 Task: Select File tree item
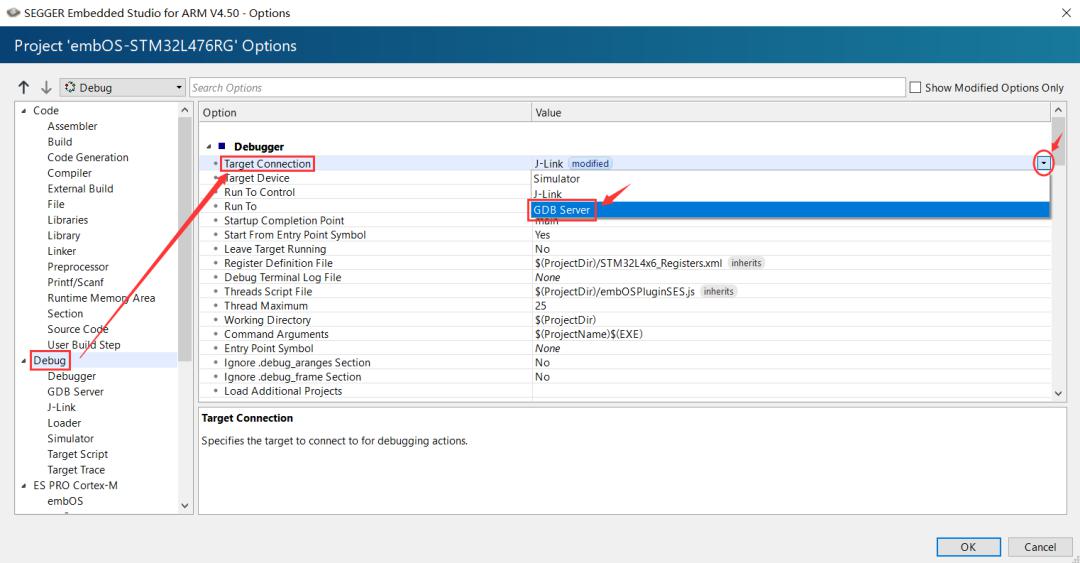tap(56, 204)
